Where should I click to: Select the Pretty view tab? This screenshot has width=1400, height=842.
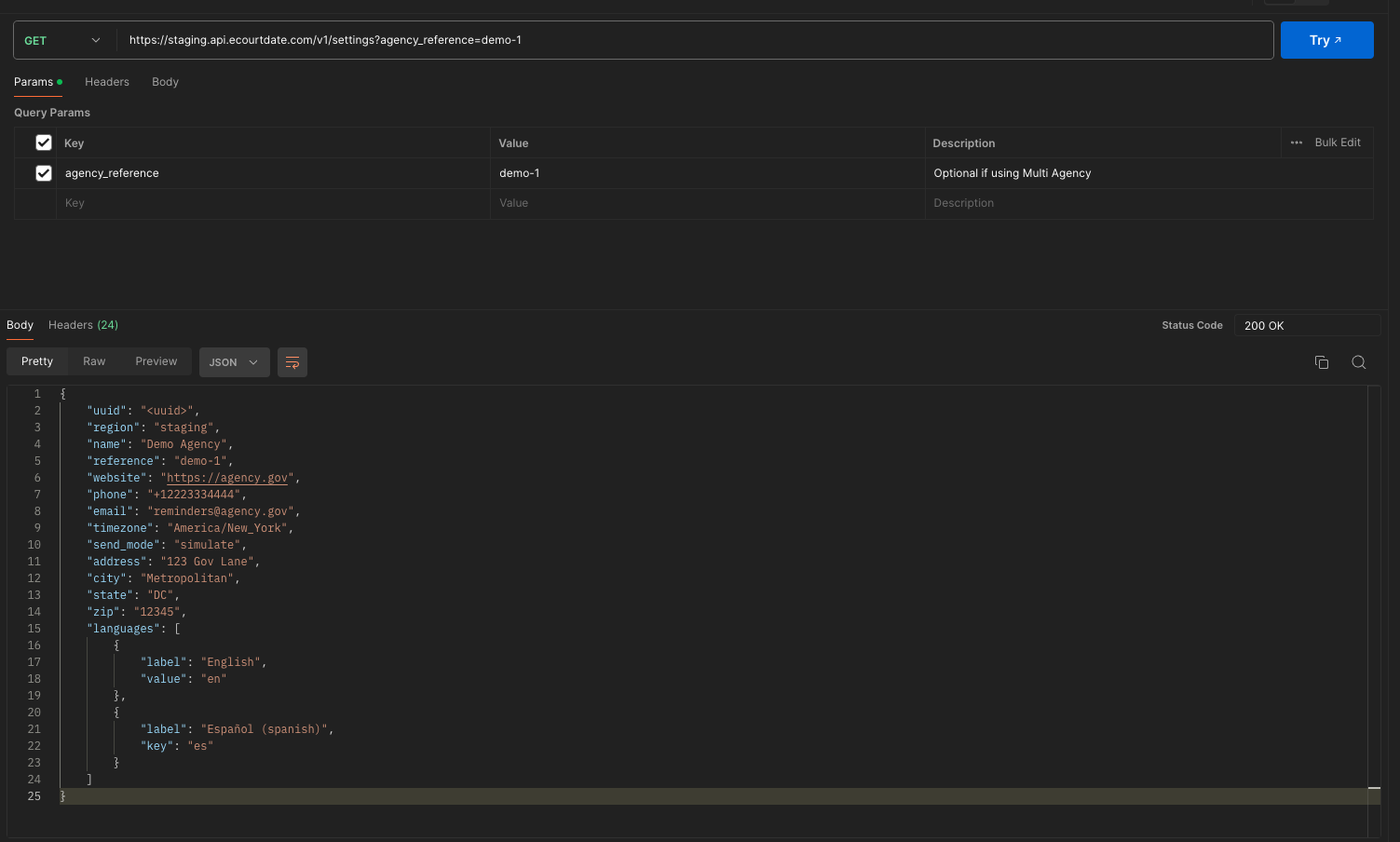pos(37,361)
